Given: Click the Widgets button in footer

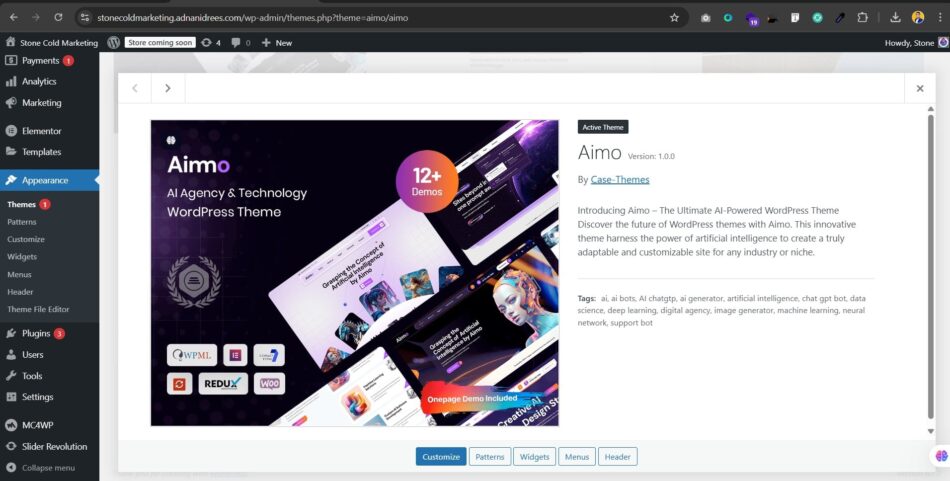Looking at the screenshot, I should point(534,457).
